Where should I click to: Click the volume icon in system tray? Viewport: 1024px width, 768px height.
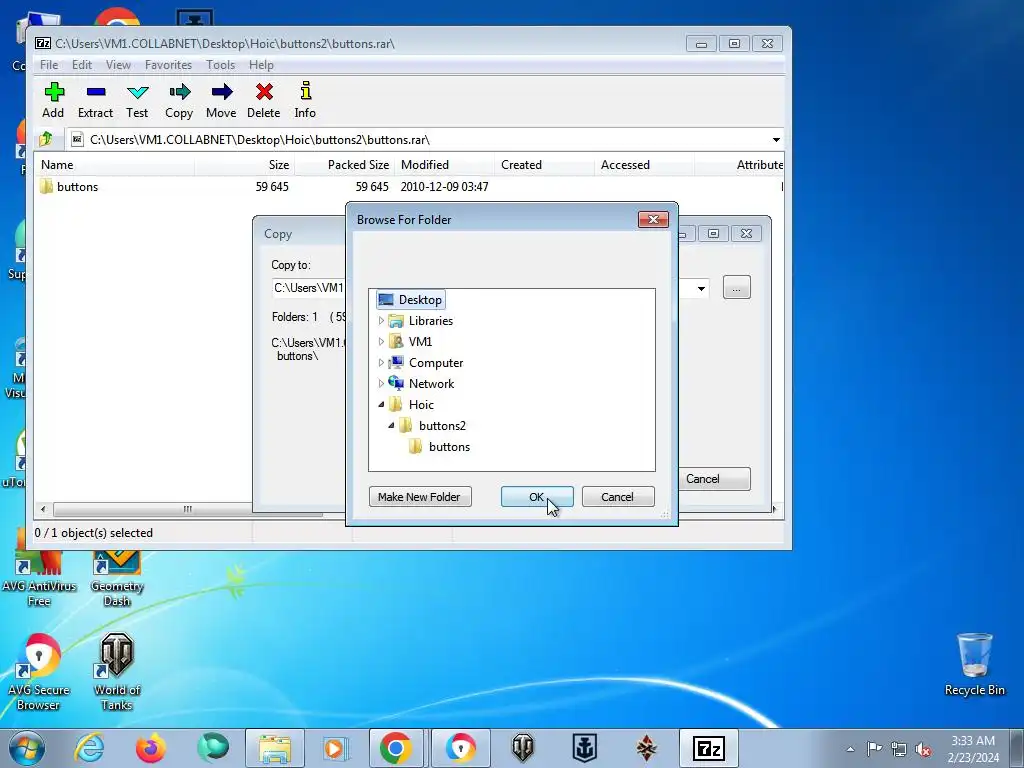pyautogui.click(x=923, y=749)
